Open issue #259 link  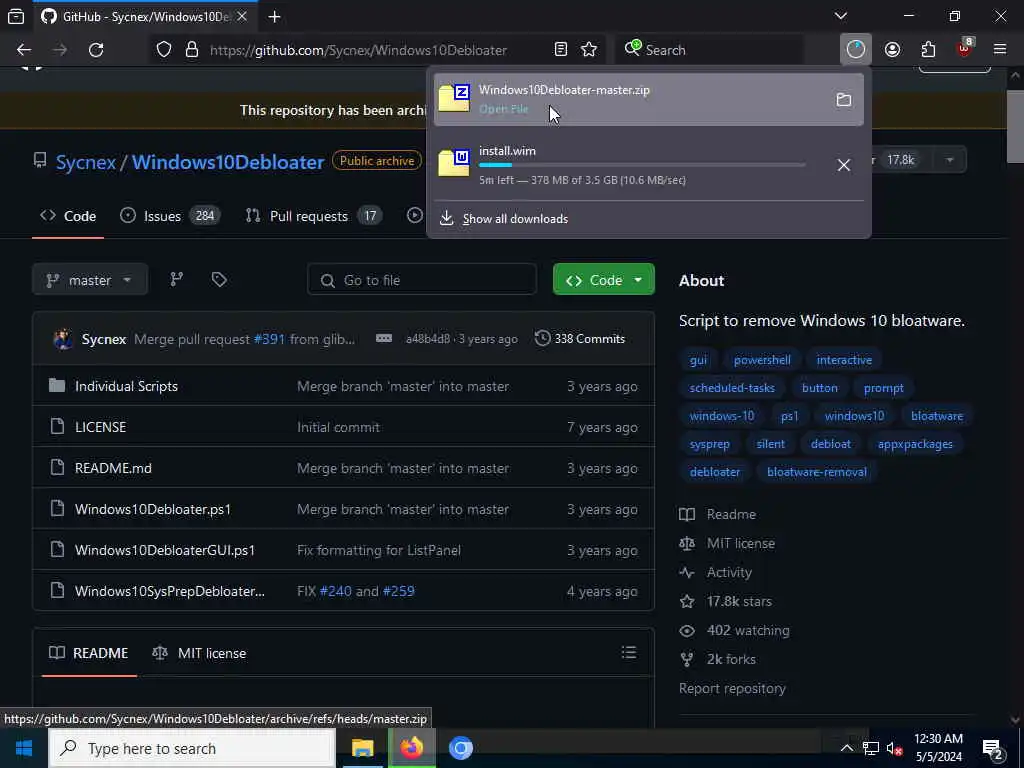398,591
